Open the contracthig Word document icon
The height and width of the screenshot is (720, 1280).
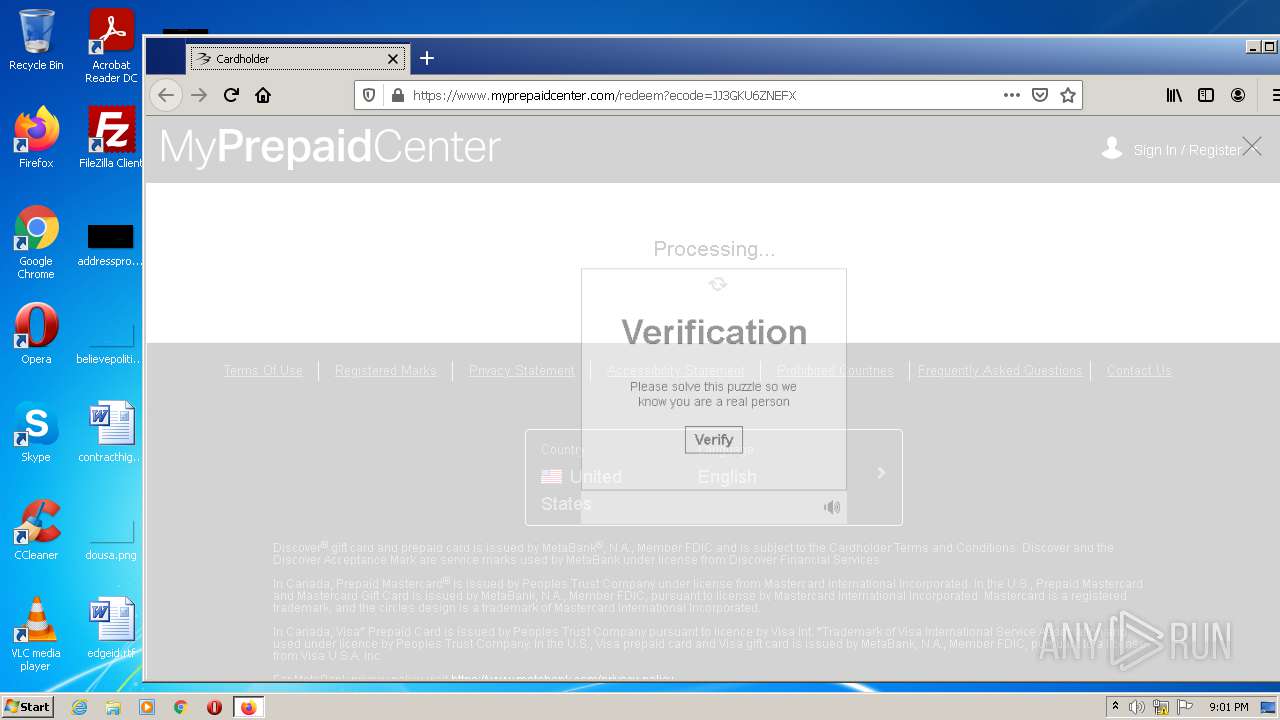(x=111, y=432)
